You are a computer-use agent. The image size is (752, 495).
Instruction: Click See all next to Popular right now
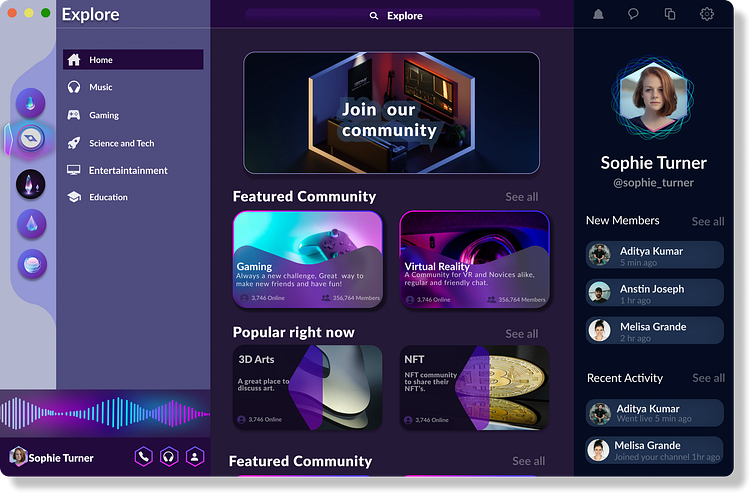pyautogui.click(x=522, y=334)
